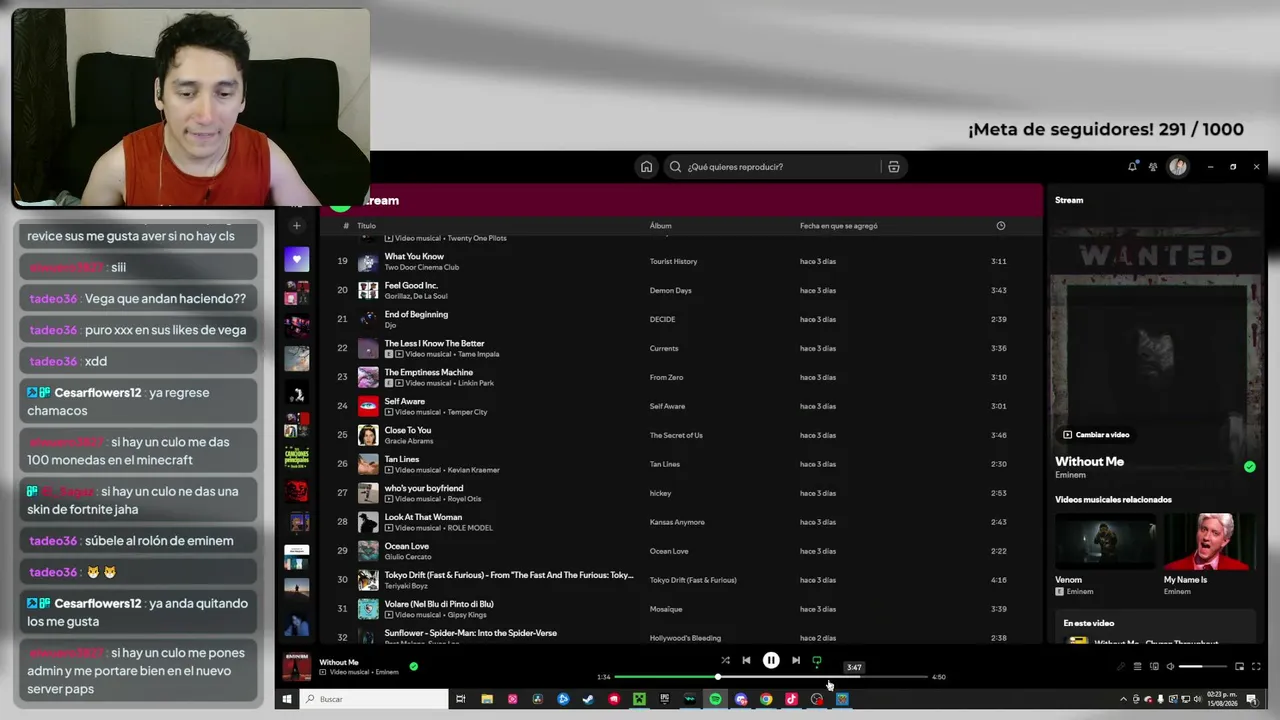Toggle shuffle in the player bar

(x=725, y=661)
